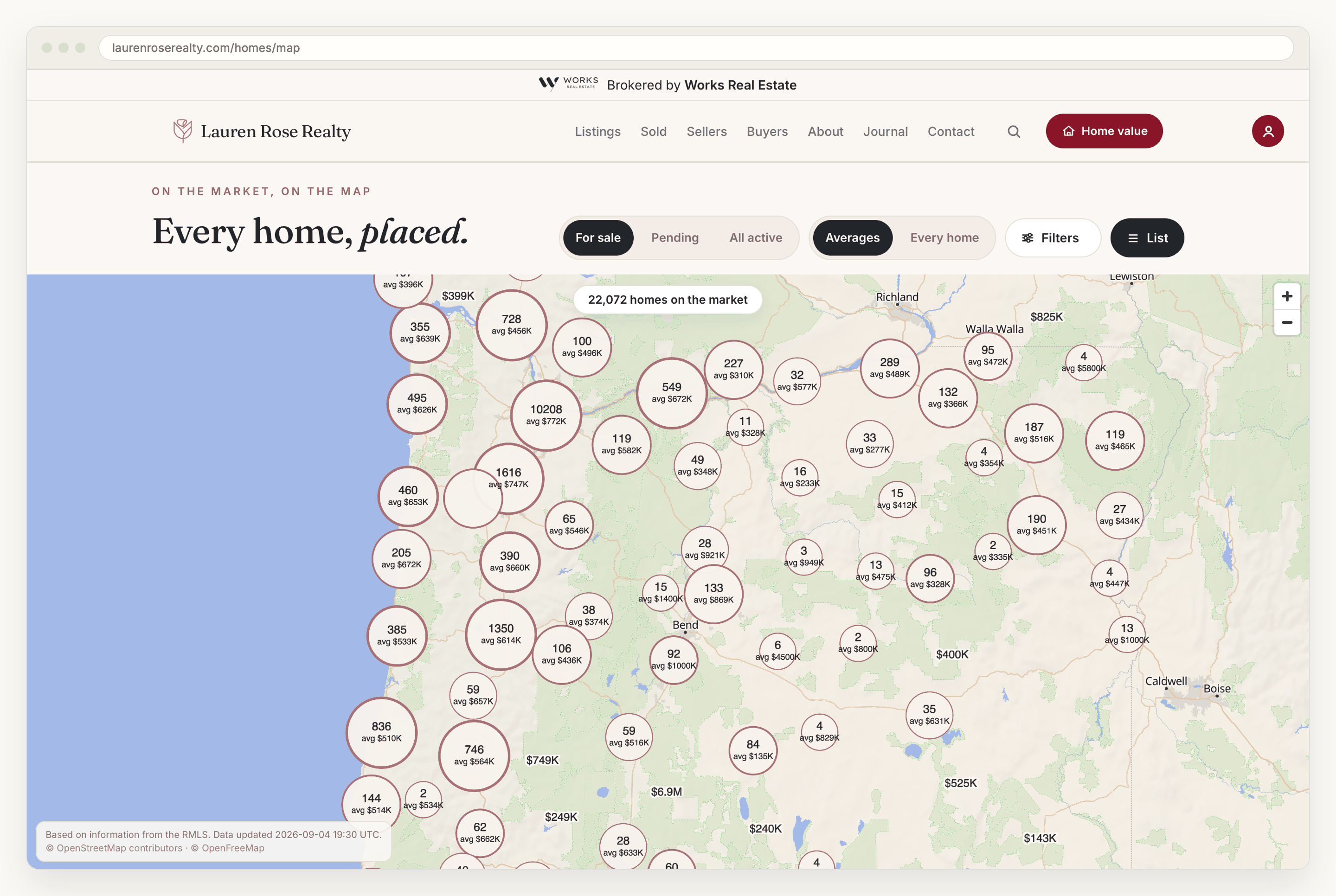Click the 1350 cluster avg $614K
This screenshot has height=896, width=1336.
[501, 634]
